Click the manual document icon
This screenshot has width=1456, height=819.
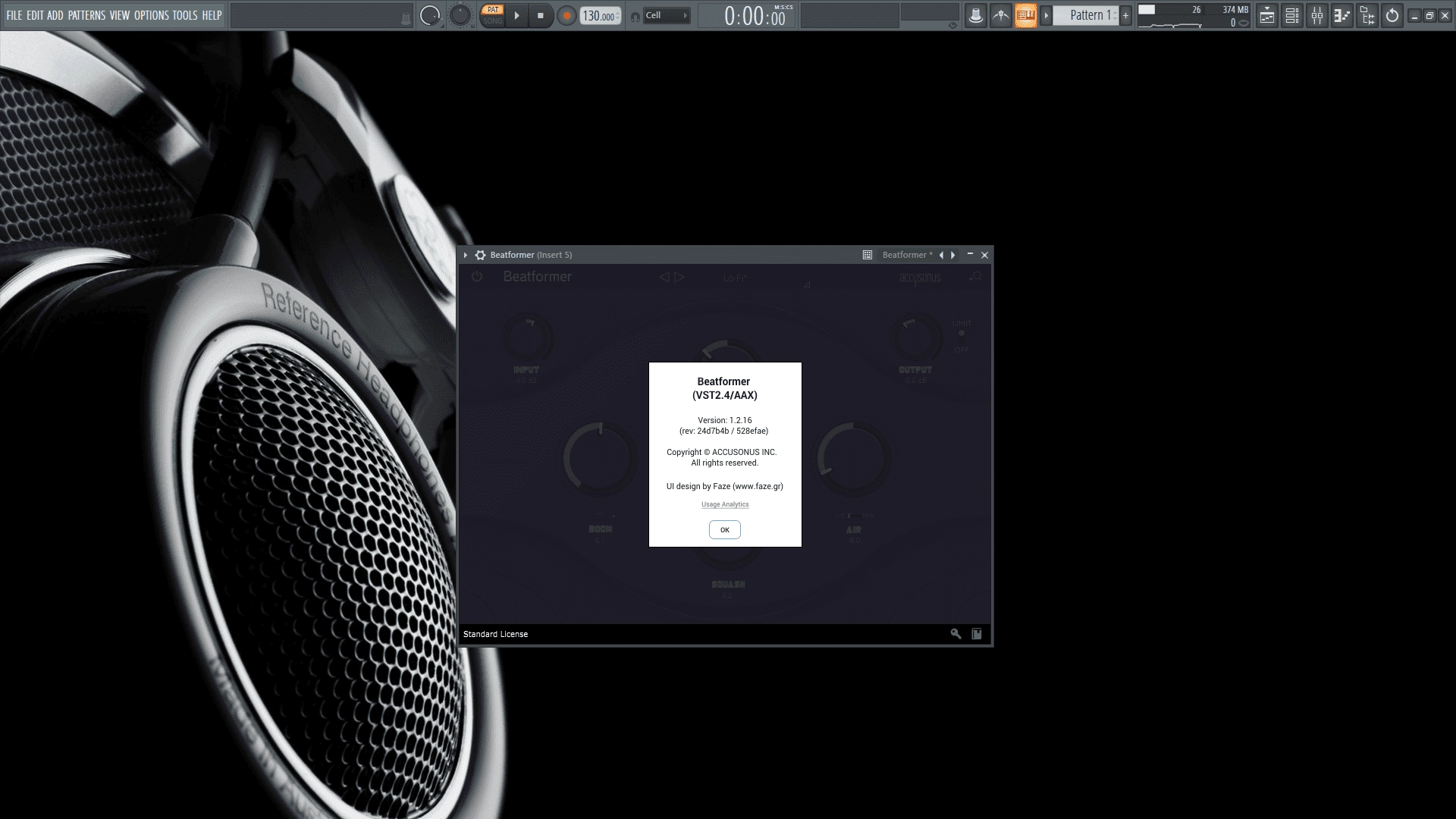pyautogui.click(x=977, y=634)
